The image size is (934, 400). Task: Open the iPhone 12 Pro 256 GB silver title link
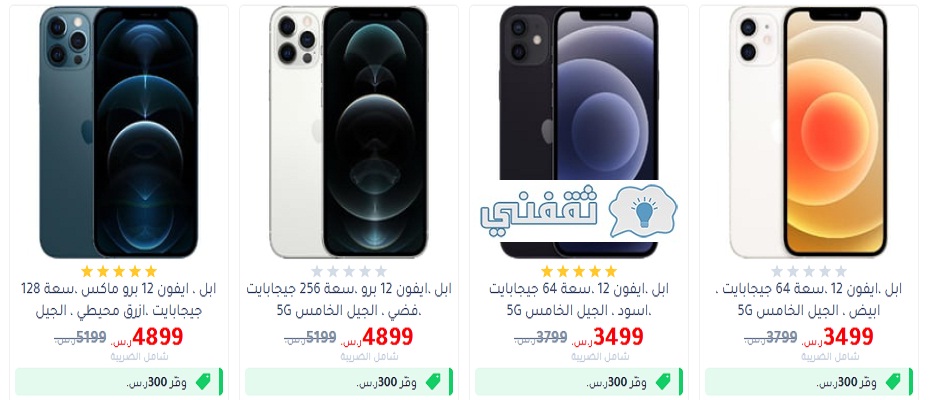tap(348, 299)
